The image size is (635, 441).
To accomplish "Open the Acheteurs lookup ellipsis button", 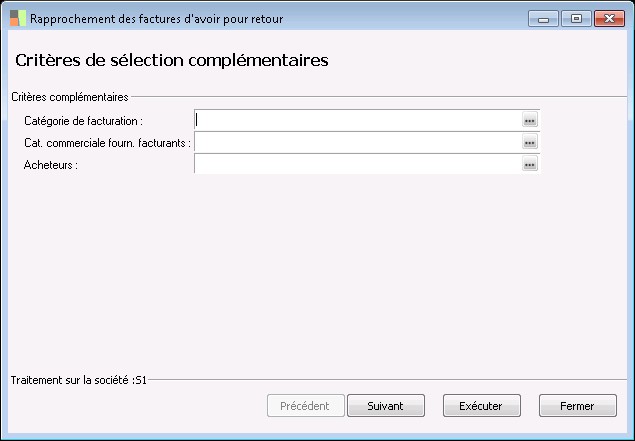I will tap(530, 164).
